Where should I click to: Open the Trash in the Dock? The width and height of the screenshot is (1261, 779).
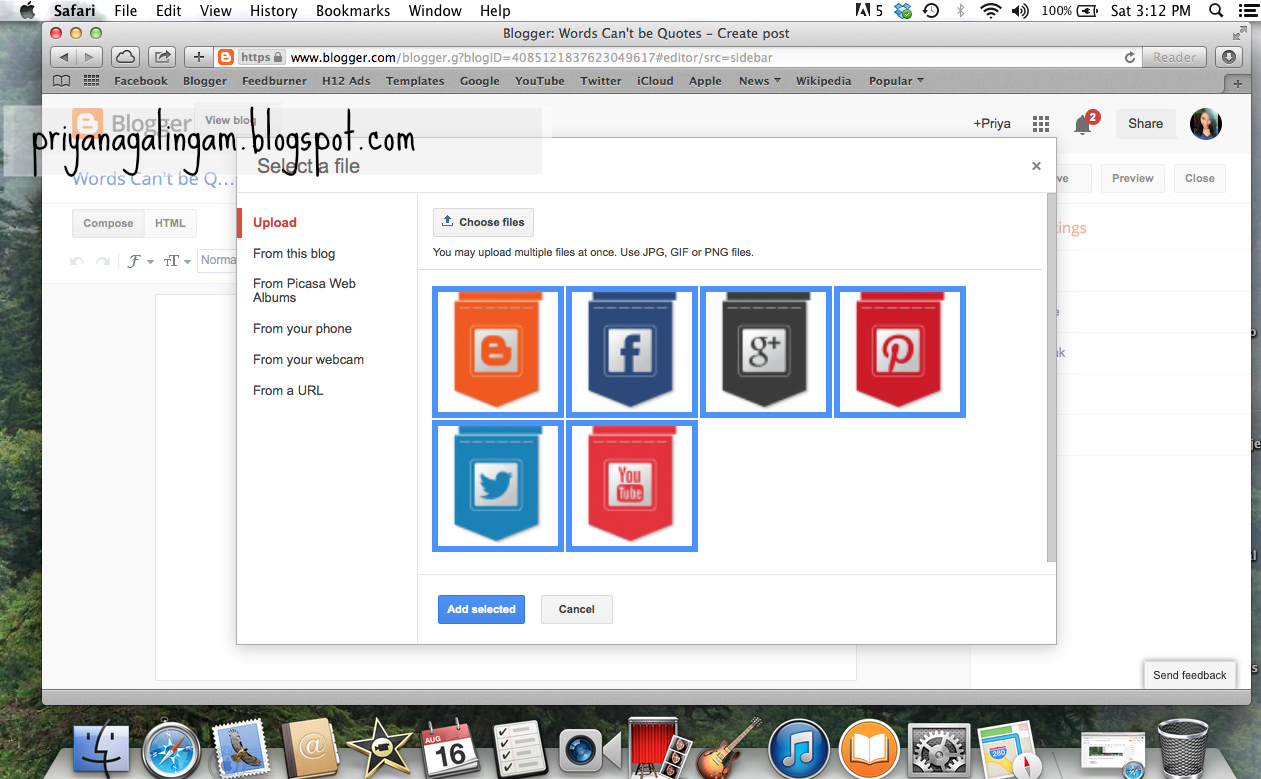[1183, 748]
